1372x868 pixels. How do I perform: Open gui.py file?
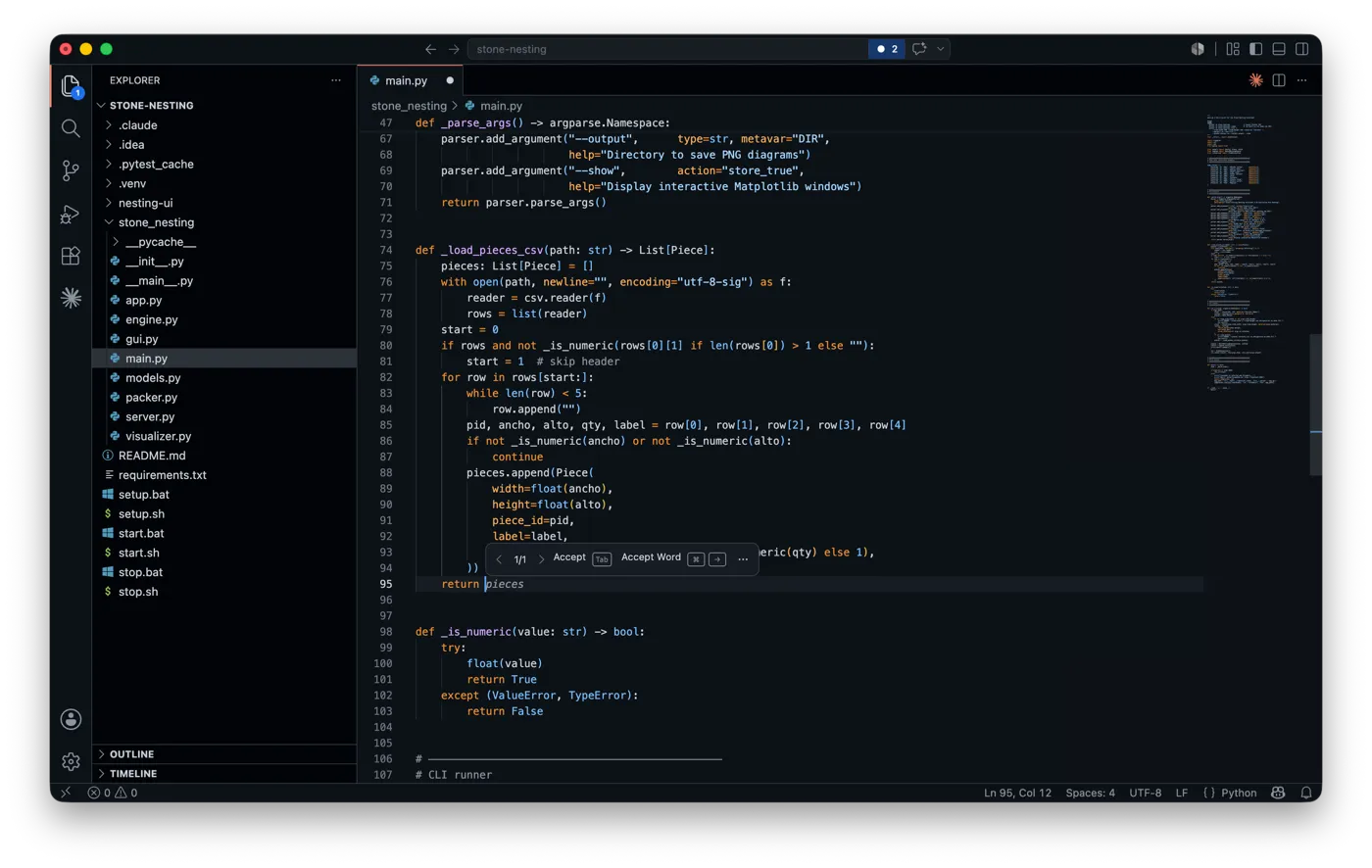pos(142,339)
